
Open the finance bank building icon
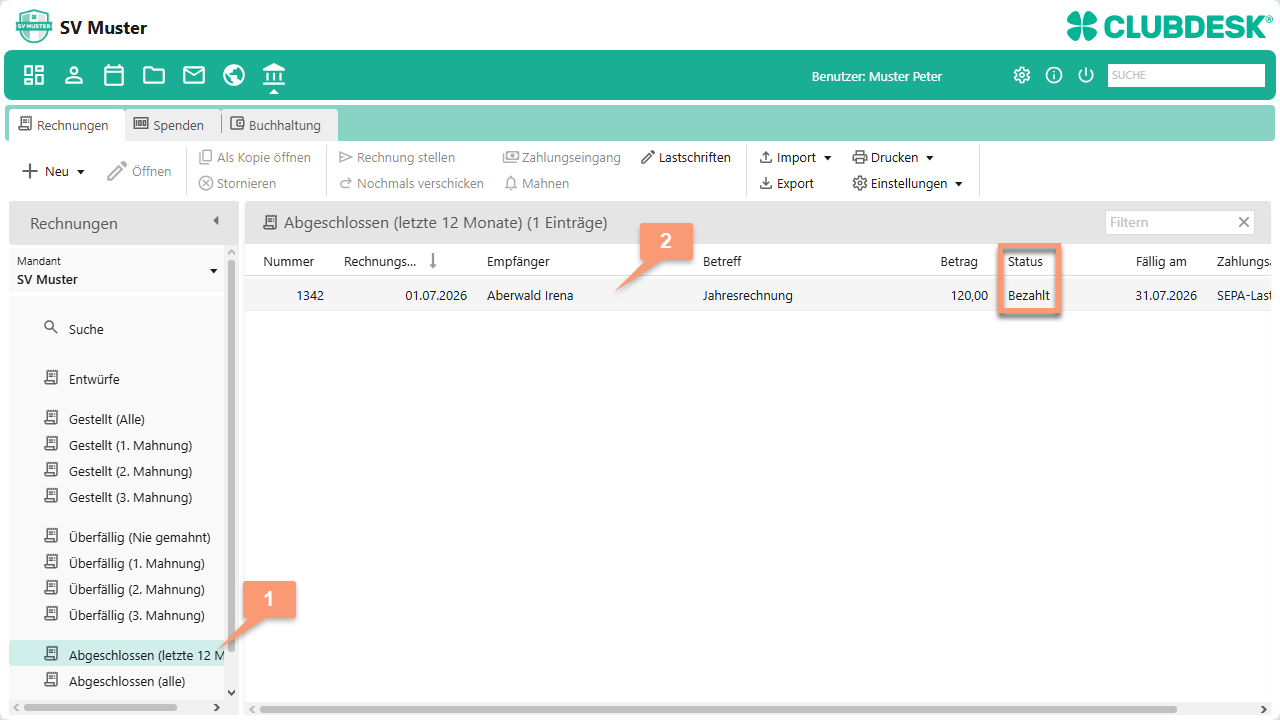click(274, 75)
